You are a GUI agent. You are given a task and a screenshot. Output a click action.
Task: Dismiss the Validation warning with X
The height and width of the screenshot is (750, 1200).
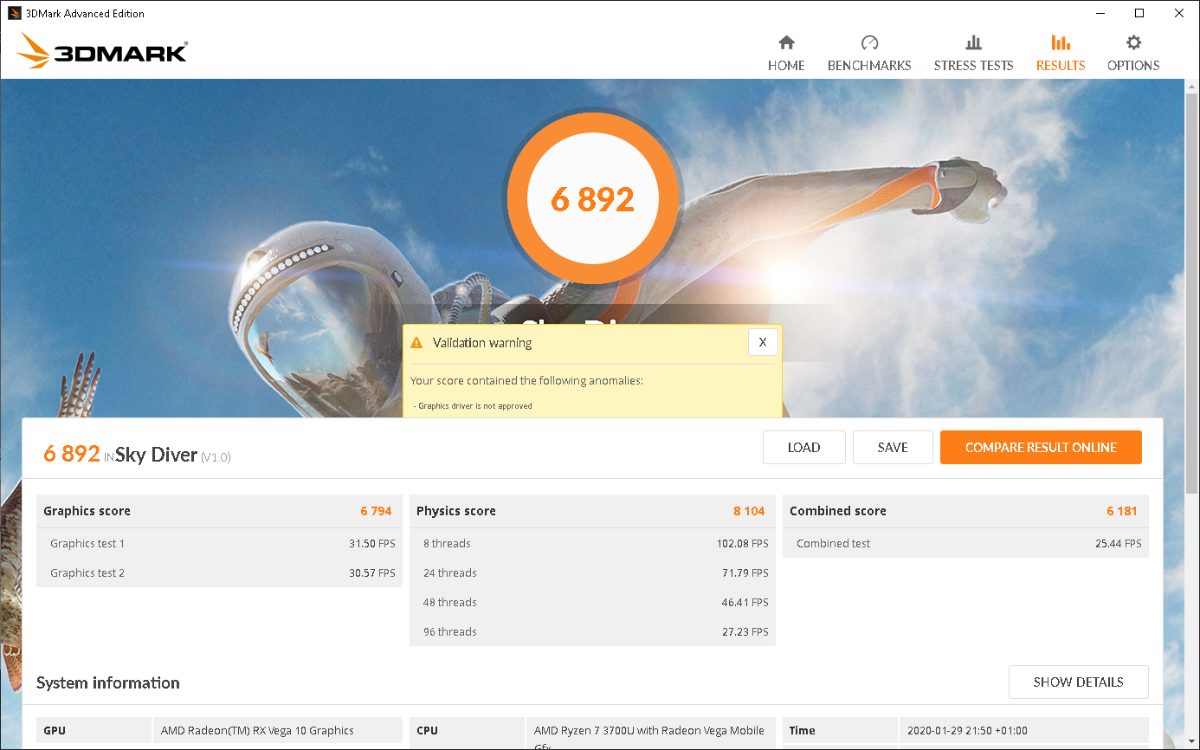pyautogui.click(x=762, y=342)
